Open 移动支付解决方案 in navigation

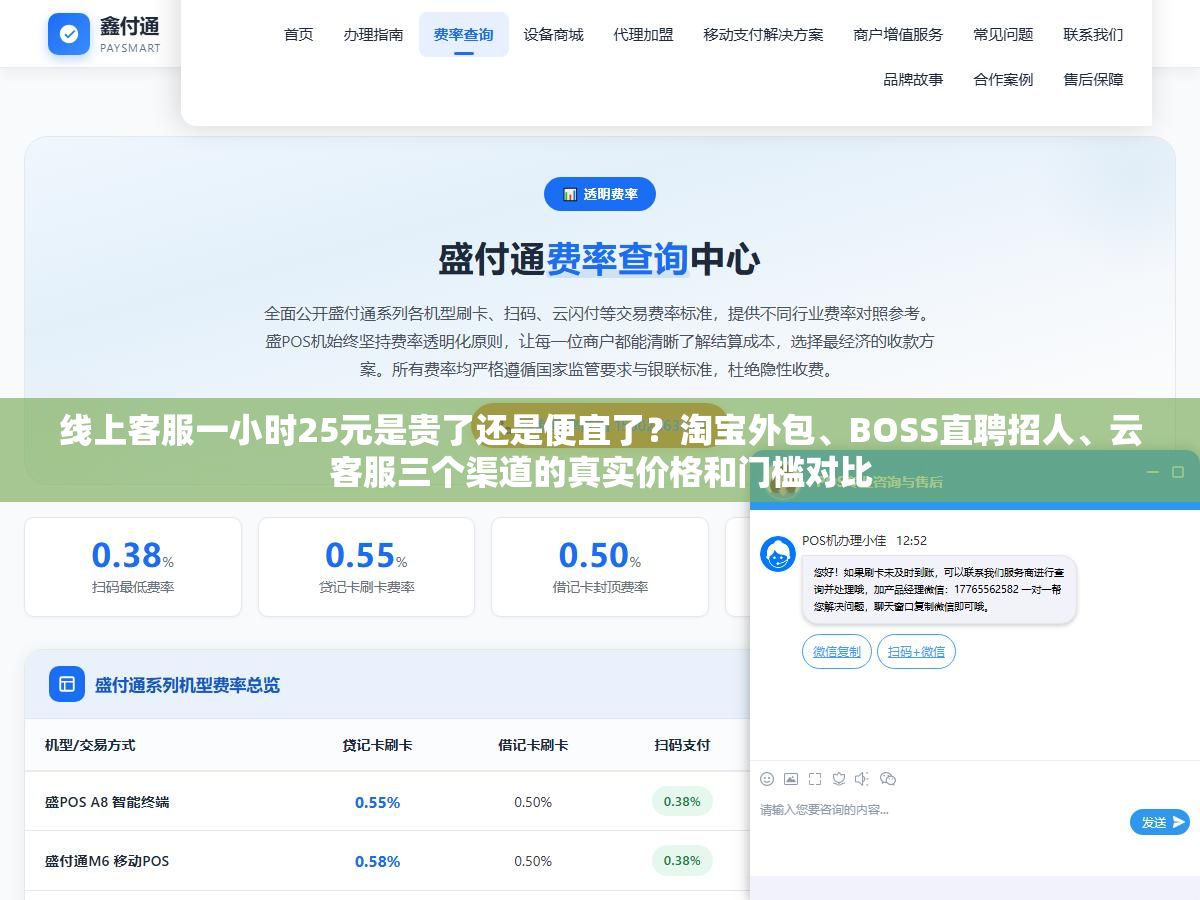[763, 34]
